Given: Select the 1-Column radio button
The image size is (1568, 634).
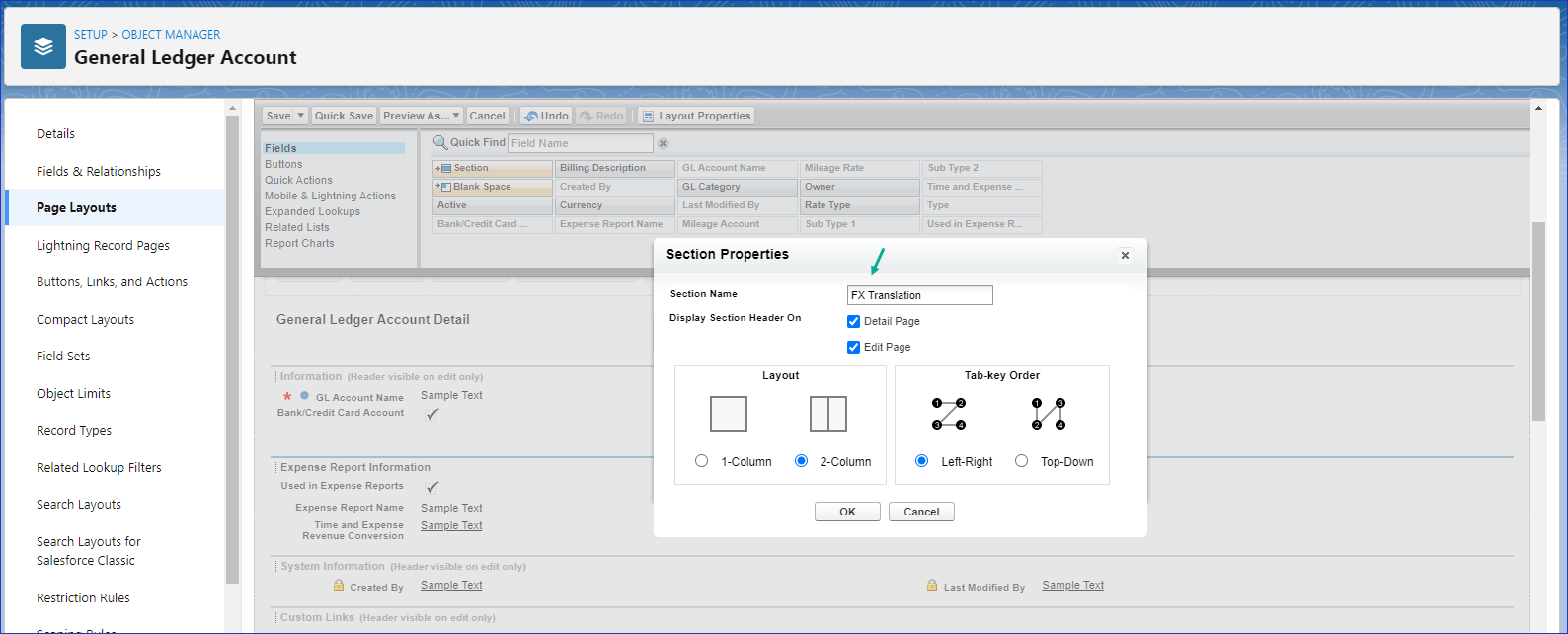Looking at the screenshot, I should 701,461.
